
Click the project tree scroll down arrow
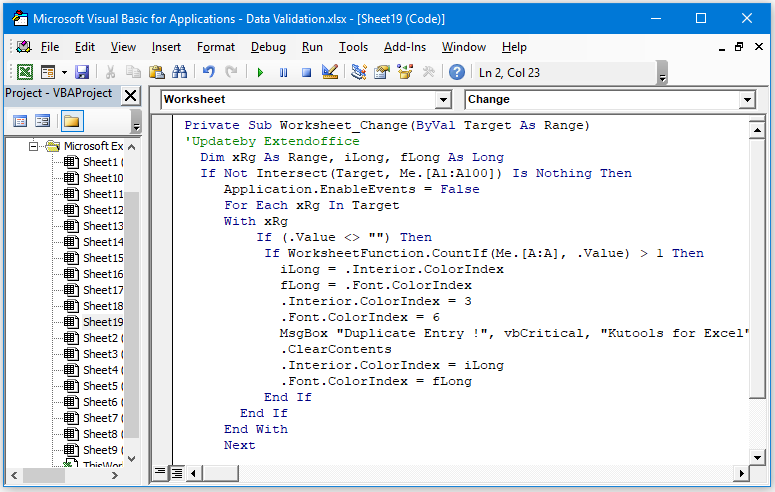[x=132, y=459]
